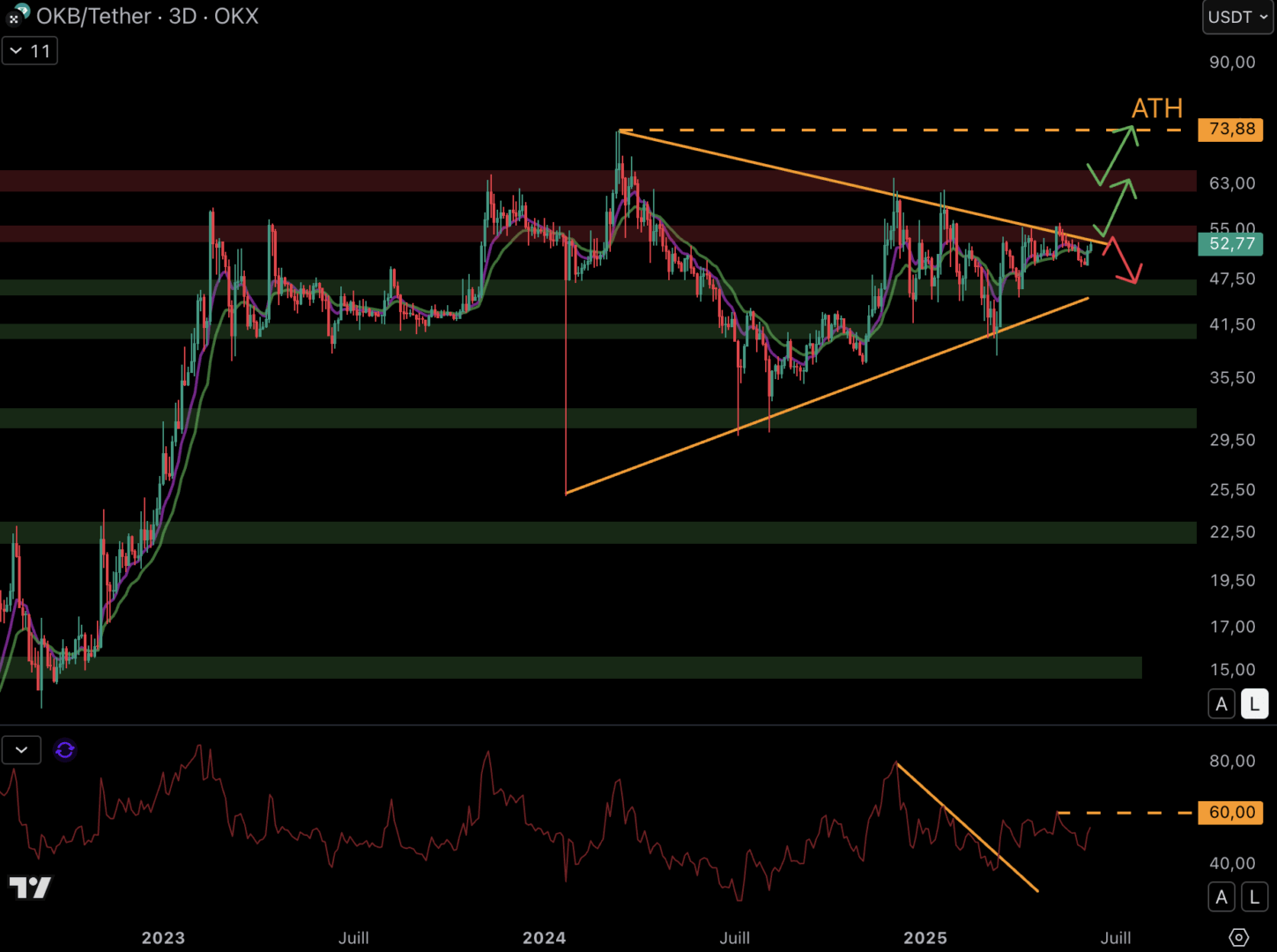Screen dimensions: 1277x952
Task: Select the ATH text annotation
Action: [1157, 108]
